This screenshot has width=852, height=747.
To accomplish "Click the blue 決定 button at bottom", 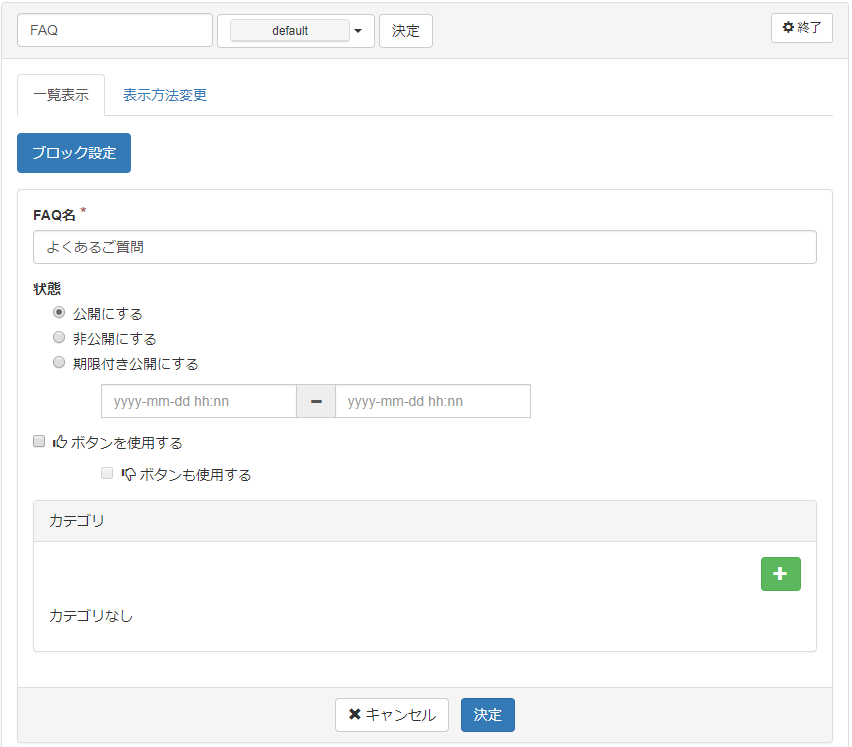I will [x=488, y=715].
